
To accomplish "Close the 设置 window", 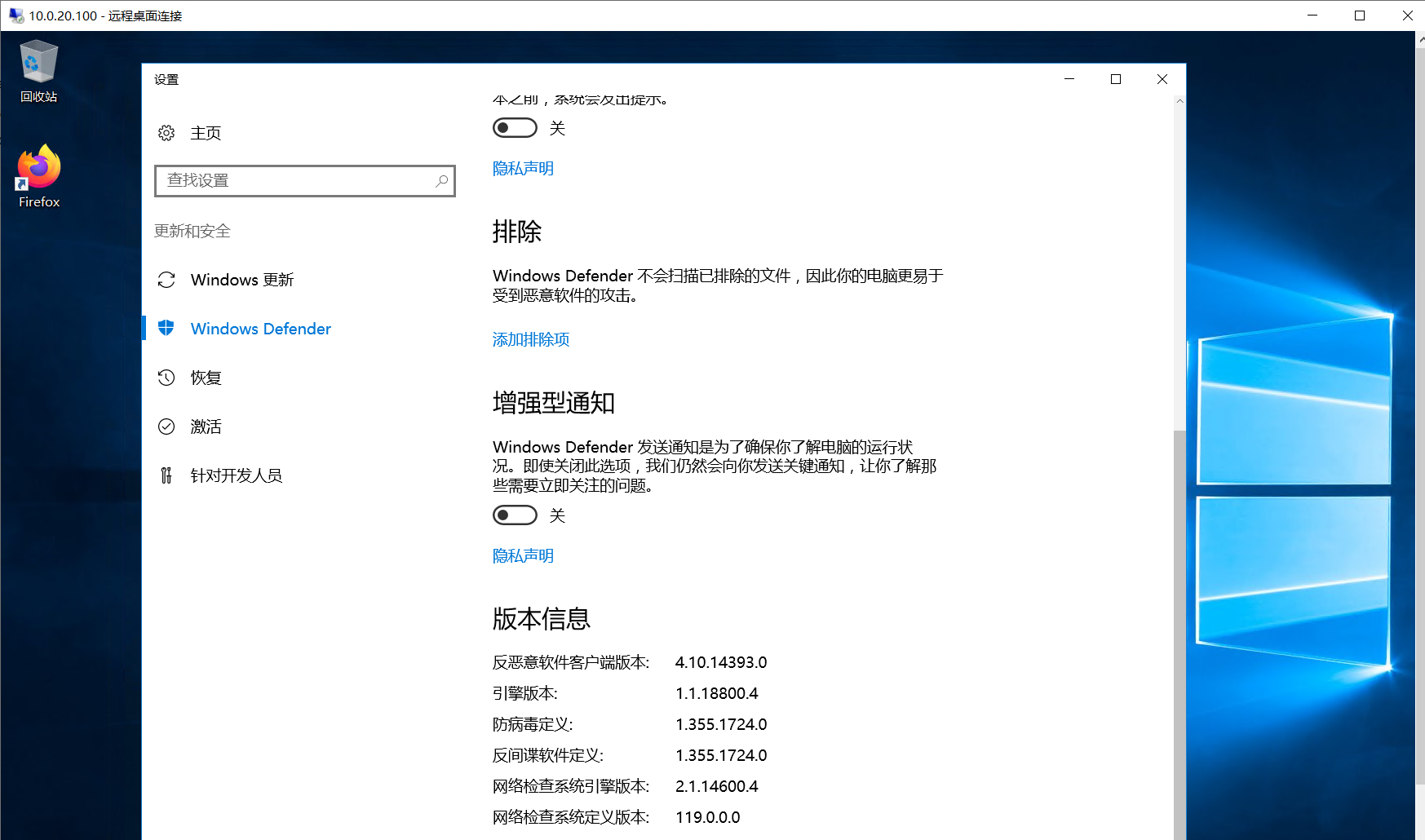I will (x=1162, y=79).
